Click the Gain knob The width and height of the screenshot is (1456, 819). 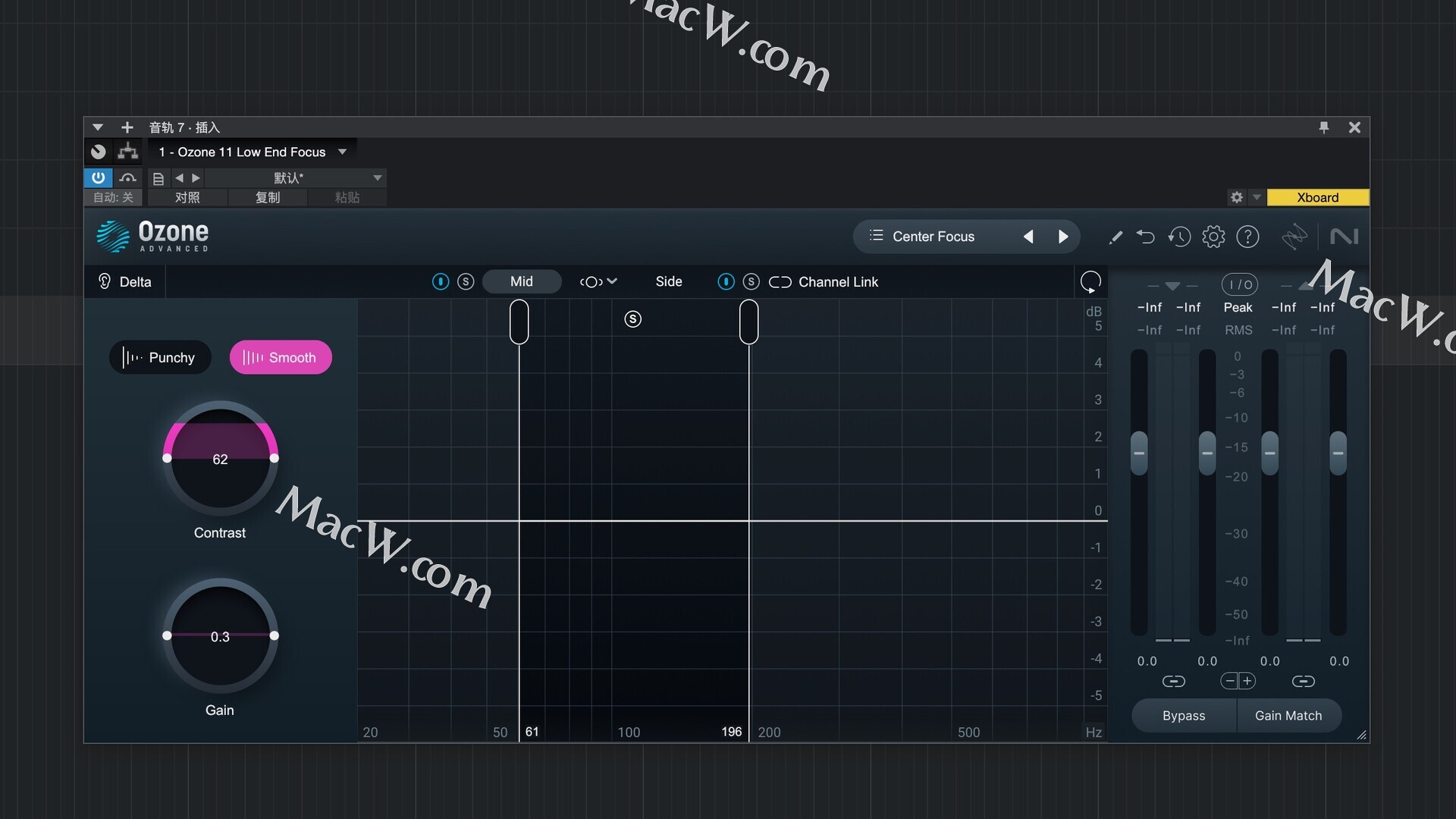click(x=221, y=636)
